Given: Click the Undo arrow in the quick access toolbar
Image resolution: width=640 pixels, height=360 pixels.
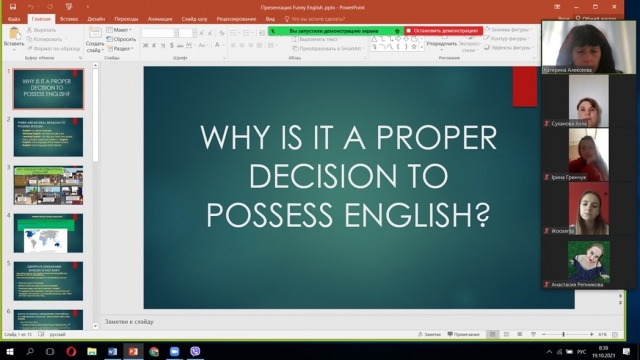Looking at the screenshot, I should [x=31, y=7].
